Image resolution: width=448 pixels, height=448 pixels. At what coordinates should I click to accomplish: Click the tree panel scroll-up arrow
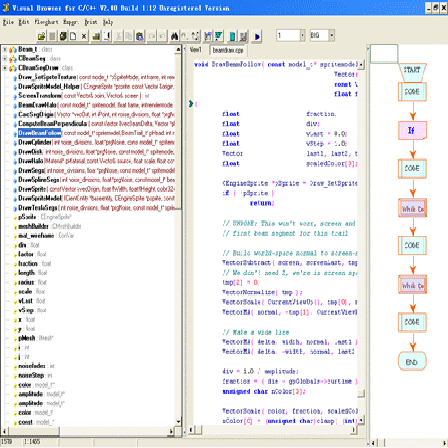click(178, 50)
